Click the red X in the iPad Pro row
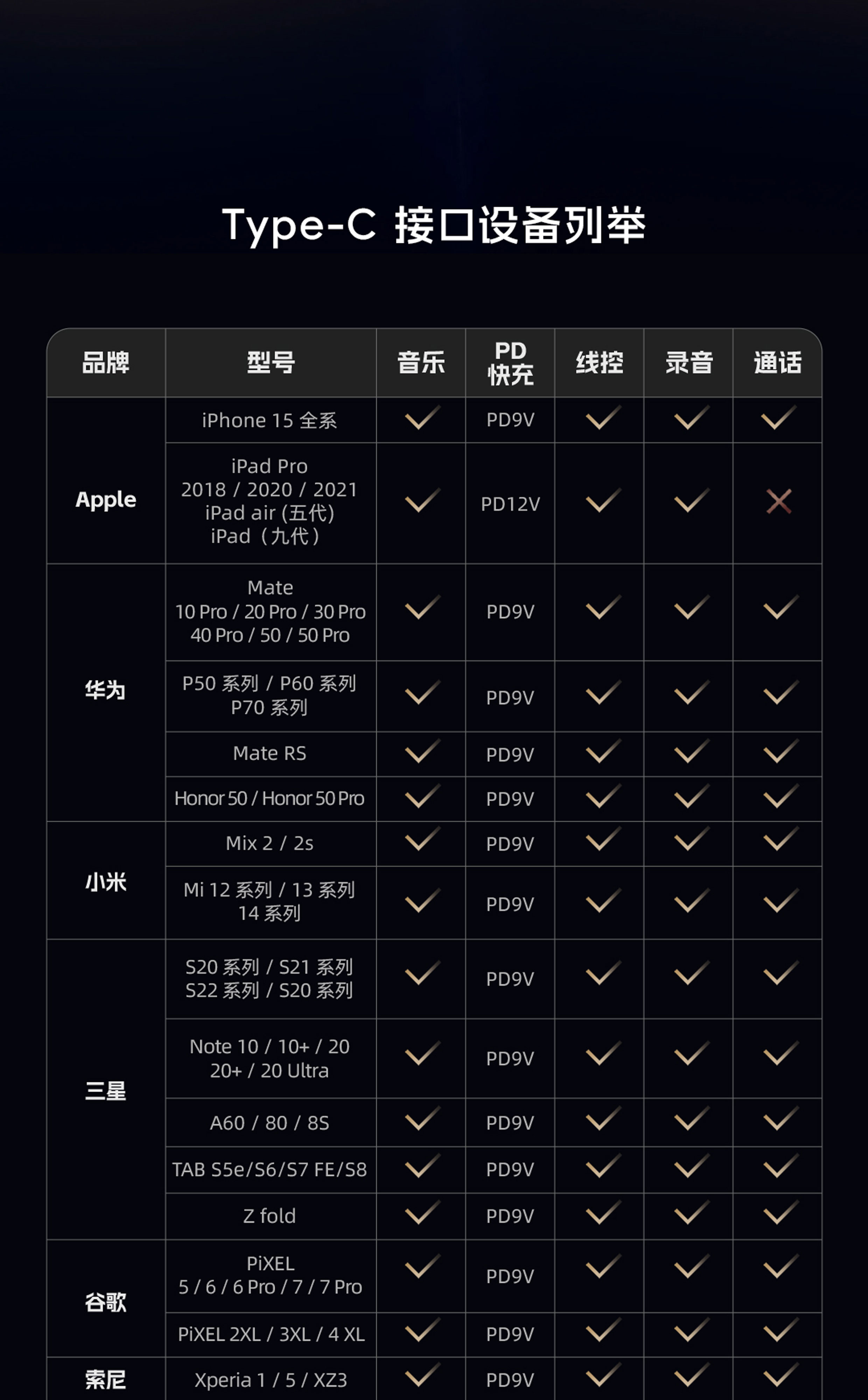 [778, 502]
